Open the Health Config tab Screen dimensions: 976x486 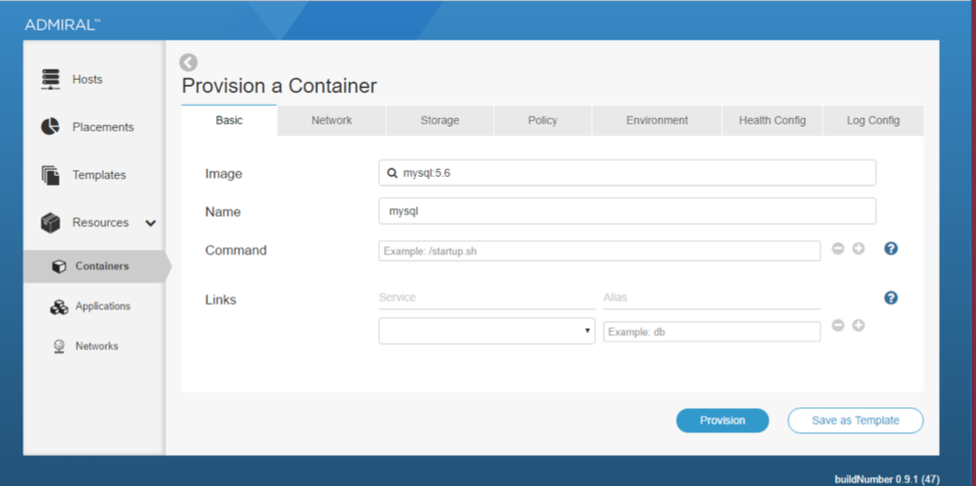772,121
